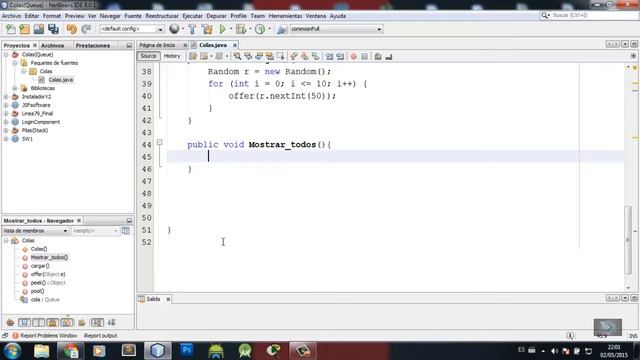Click the globe browser icon in the toolbar

coord(174,29)
